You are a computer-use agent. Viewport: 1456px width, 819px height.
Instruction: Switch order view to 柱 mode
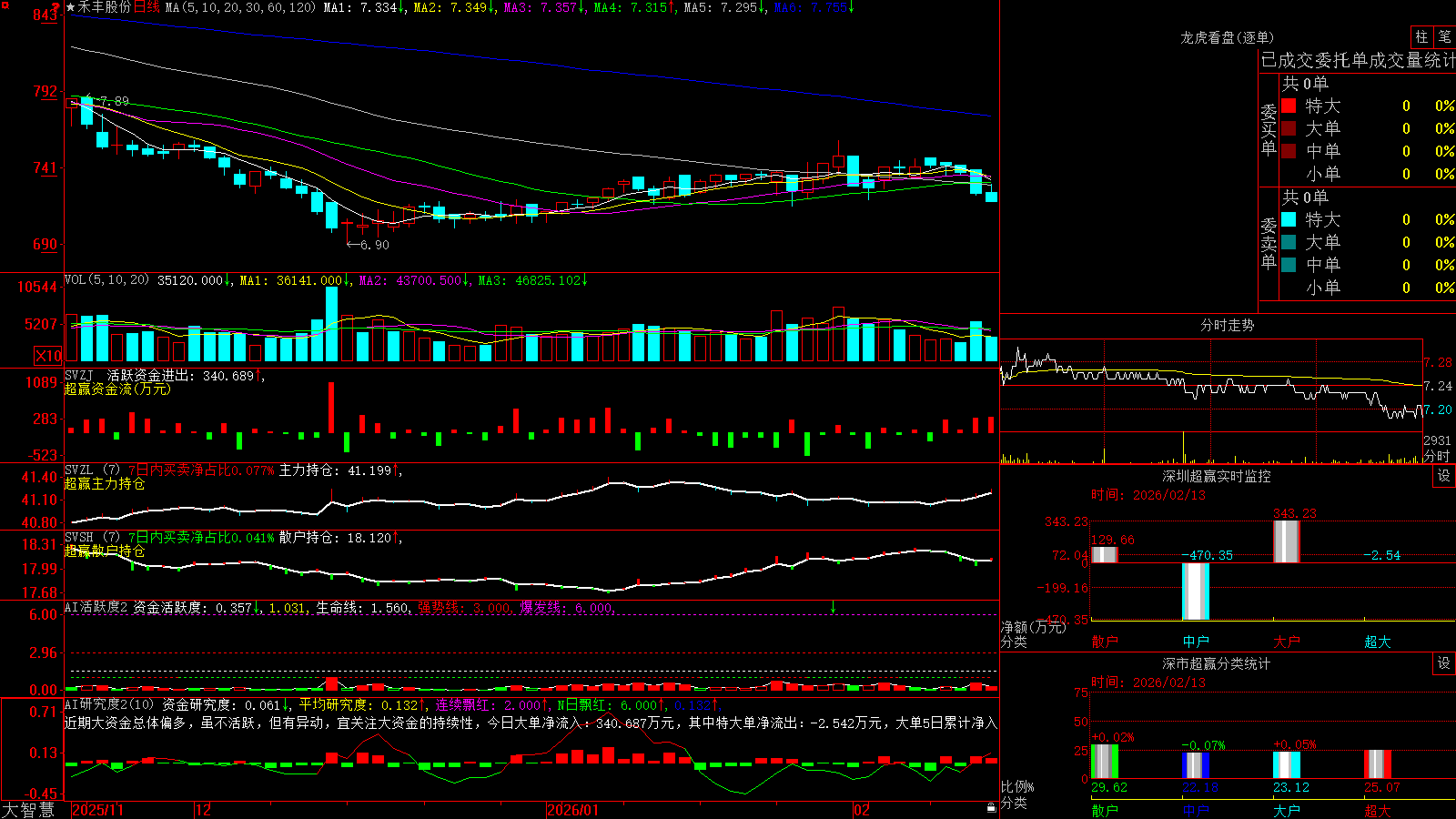tap(1421, 37)
